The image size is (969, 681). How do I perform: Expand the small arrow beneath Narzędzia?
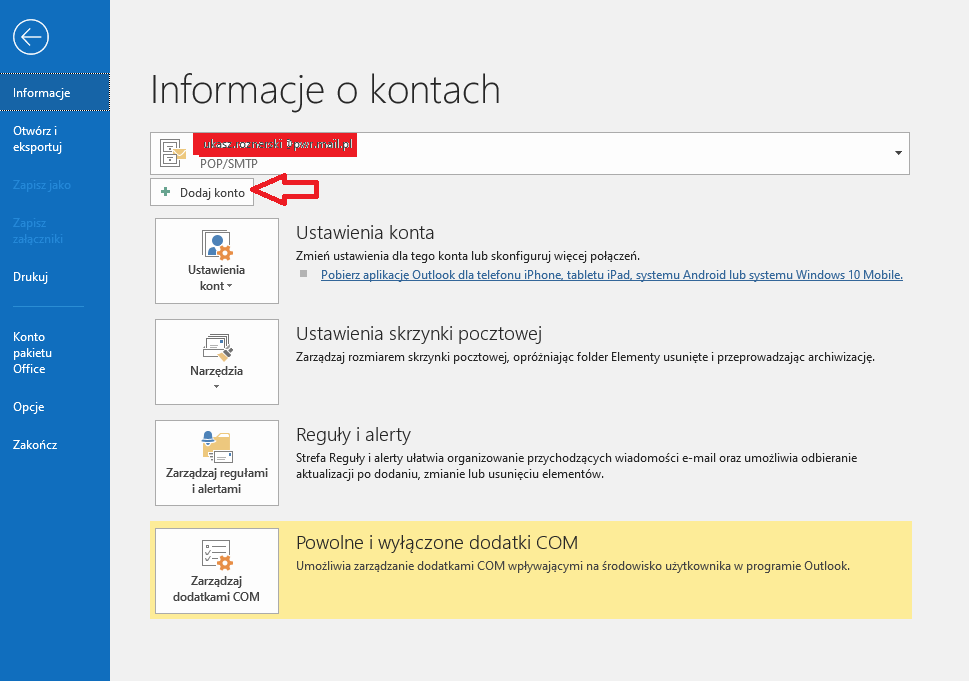point(216,386)
